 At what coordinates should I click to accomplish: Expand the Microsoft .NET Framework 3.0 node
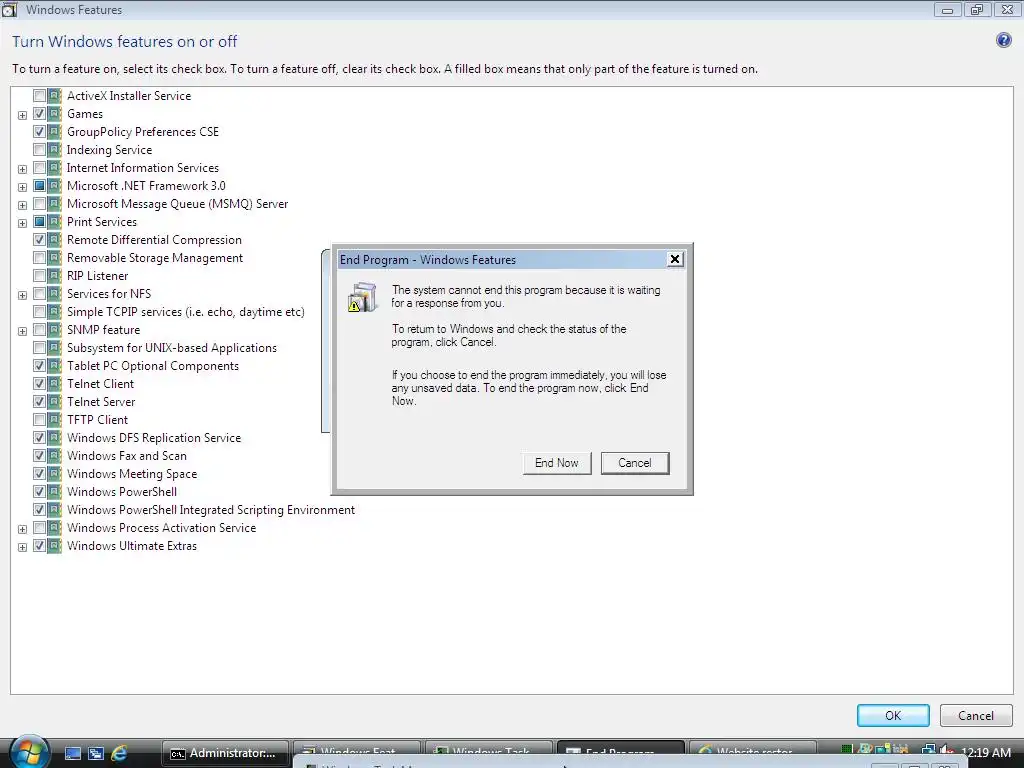[22, 187]
